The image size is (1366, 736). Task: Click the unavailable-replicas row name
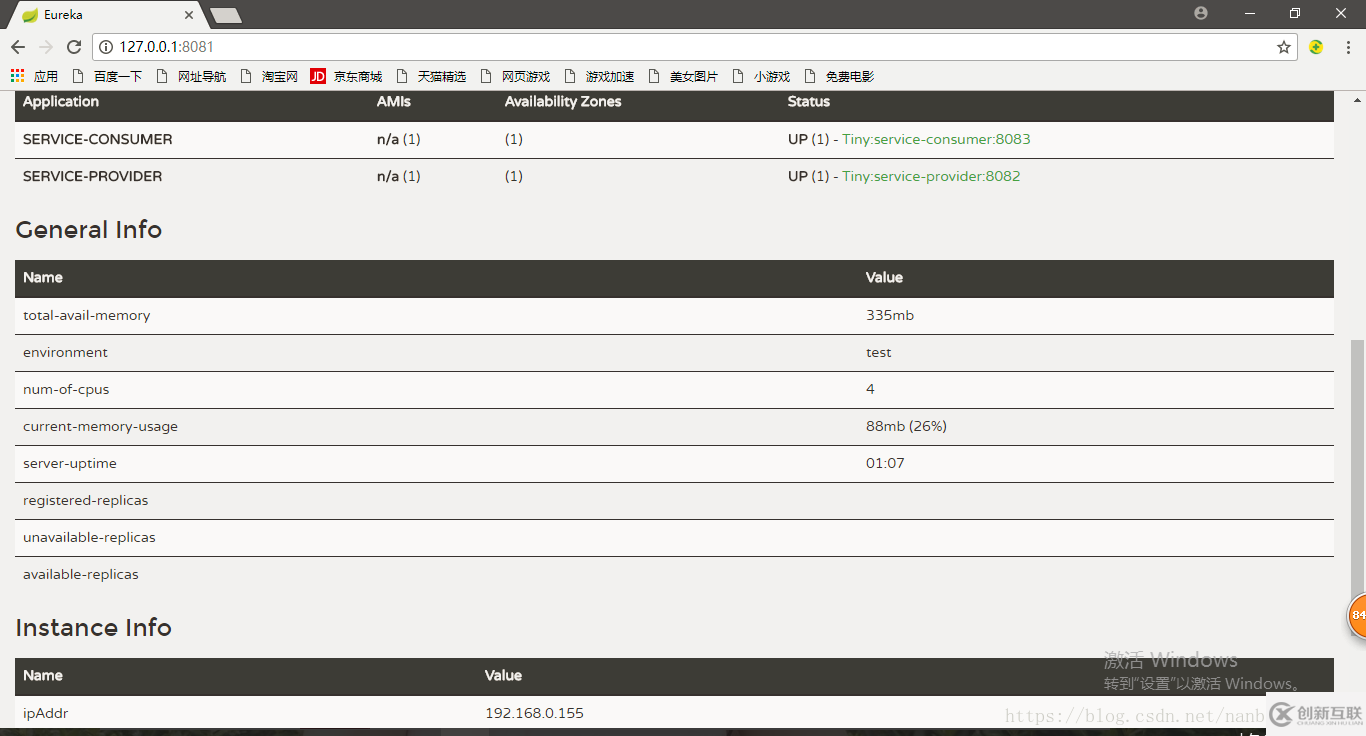(89, 537)
